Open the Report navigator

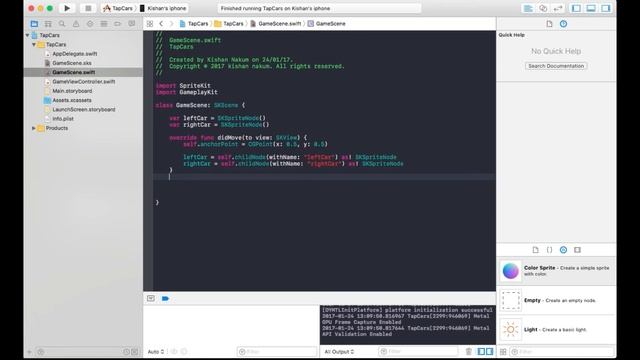pos(131,24)
